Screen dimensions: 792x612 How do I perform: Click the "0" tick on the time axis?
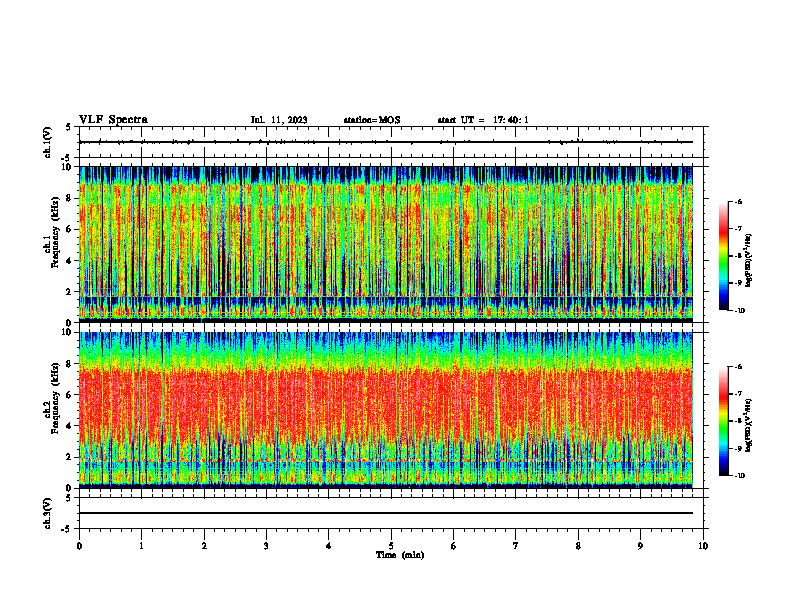click(x=79, y=546)
